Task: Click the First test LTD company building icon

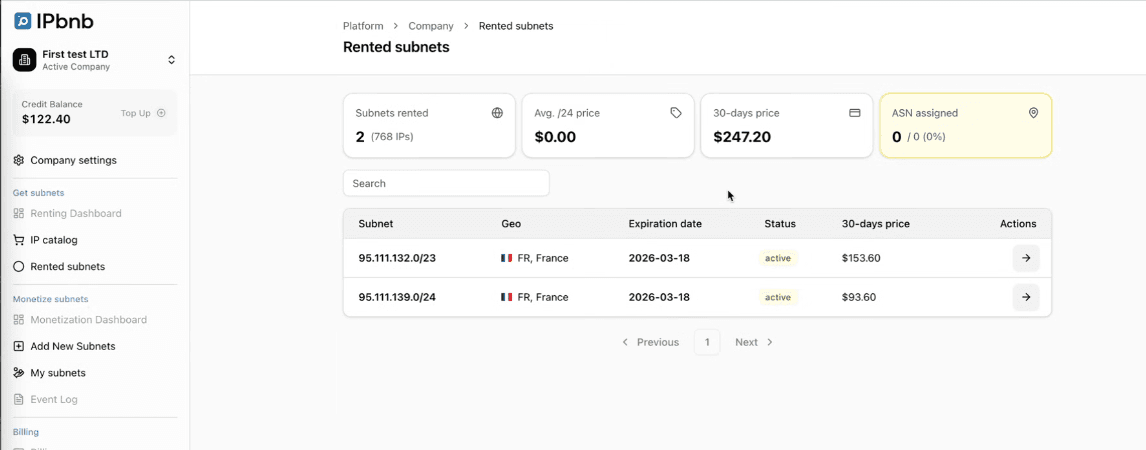Action: [x=24, y=60]
